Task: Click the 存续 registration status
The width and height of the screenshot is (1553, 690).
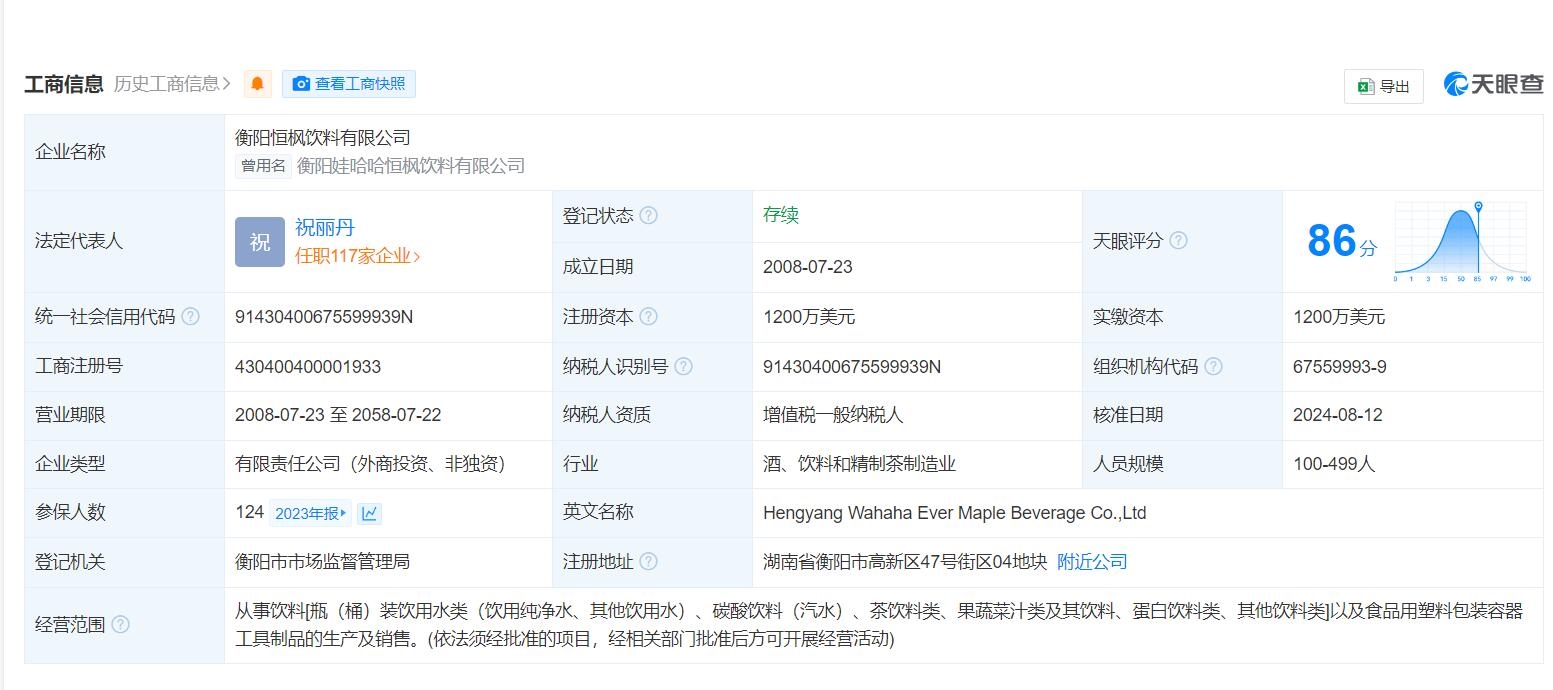Action: 781,215
